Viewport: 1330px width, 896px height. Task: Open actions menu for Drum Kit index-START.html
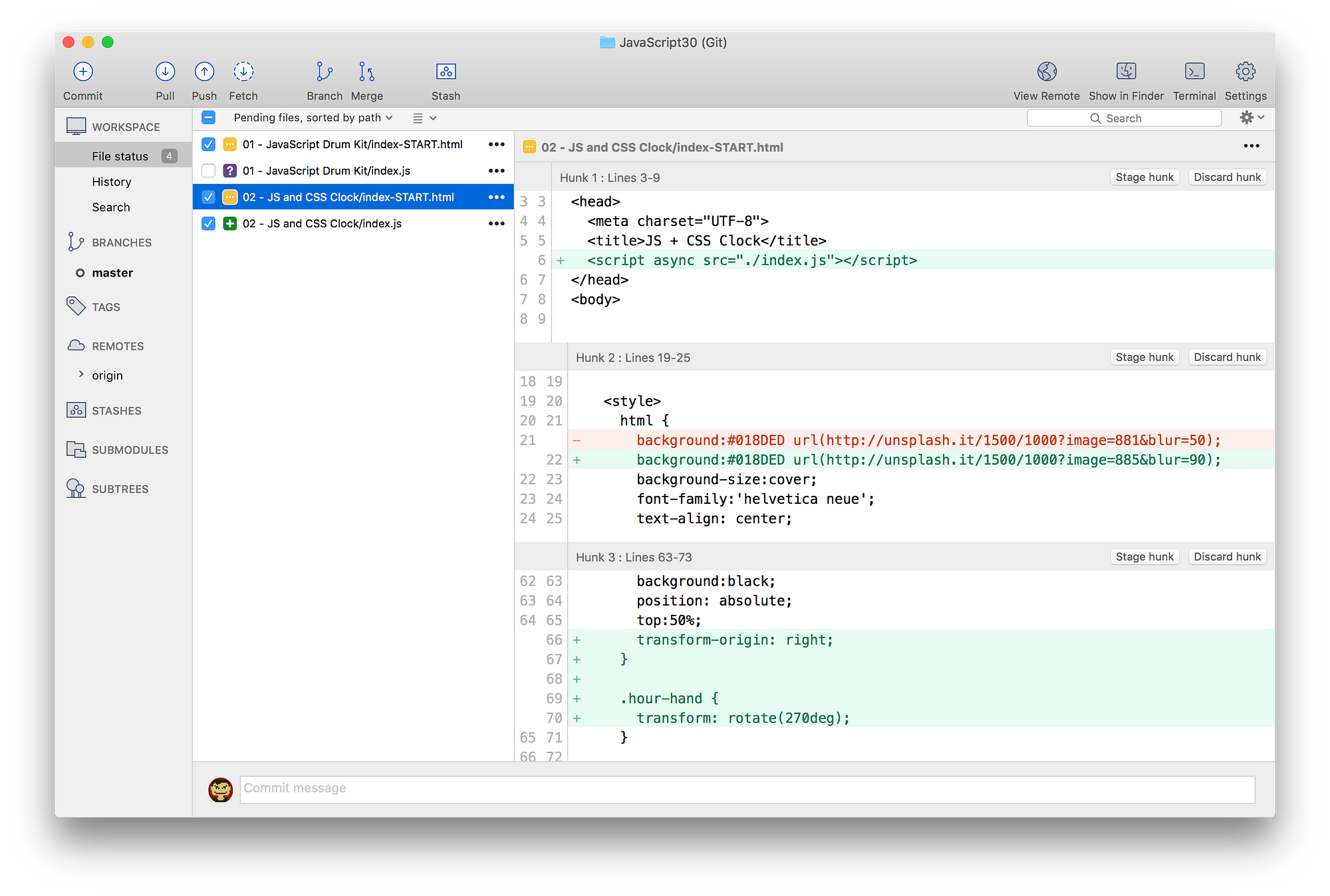click(x=497, y=144)
